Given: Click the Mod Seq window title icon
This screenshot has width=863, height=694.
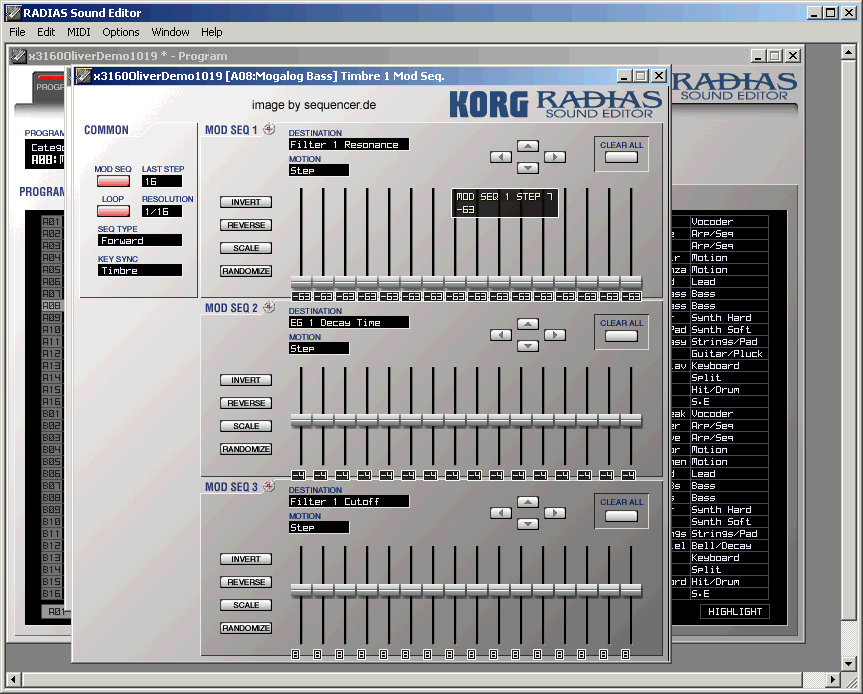Looking at the screenshot, I should (x=83, y=75).
